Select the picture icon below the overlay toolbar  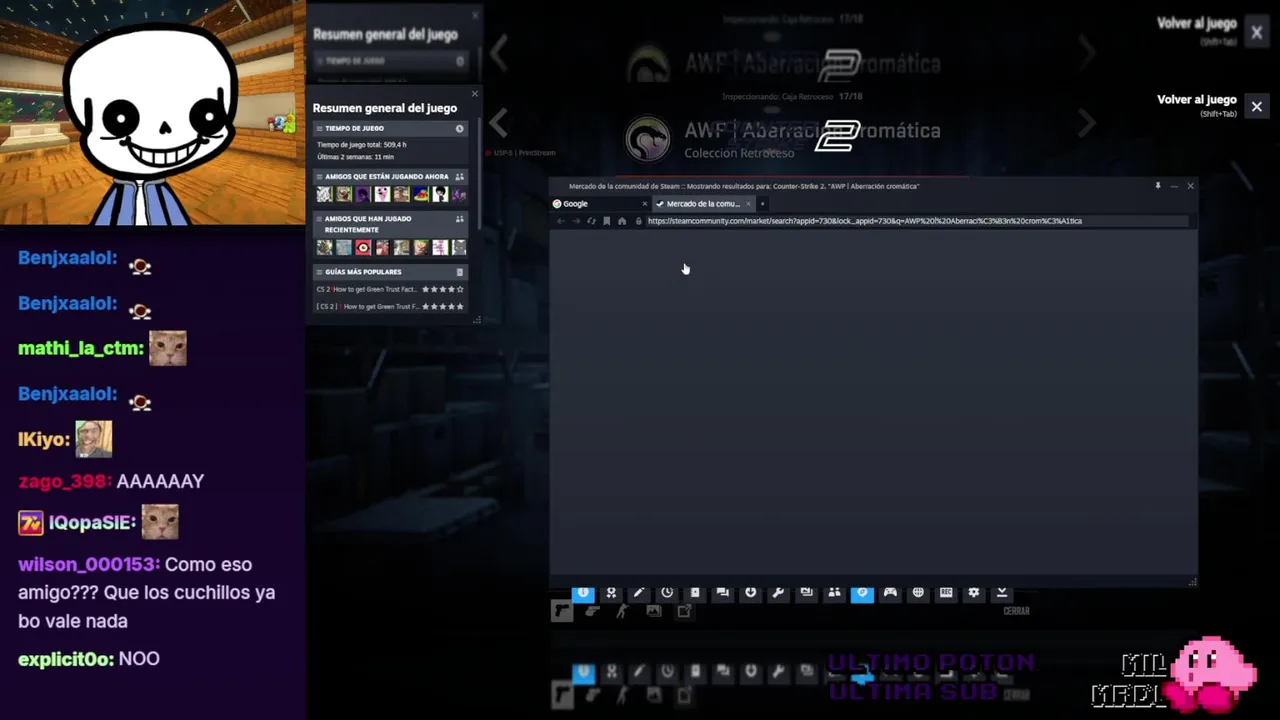point(653,611)
